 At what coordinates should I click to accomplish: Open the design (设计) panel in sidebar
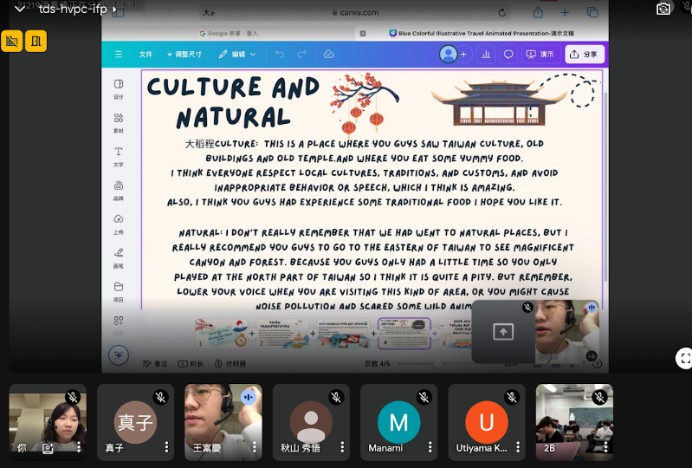tap(119, 88)
